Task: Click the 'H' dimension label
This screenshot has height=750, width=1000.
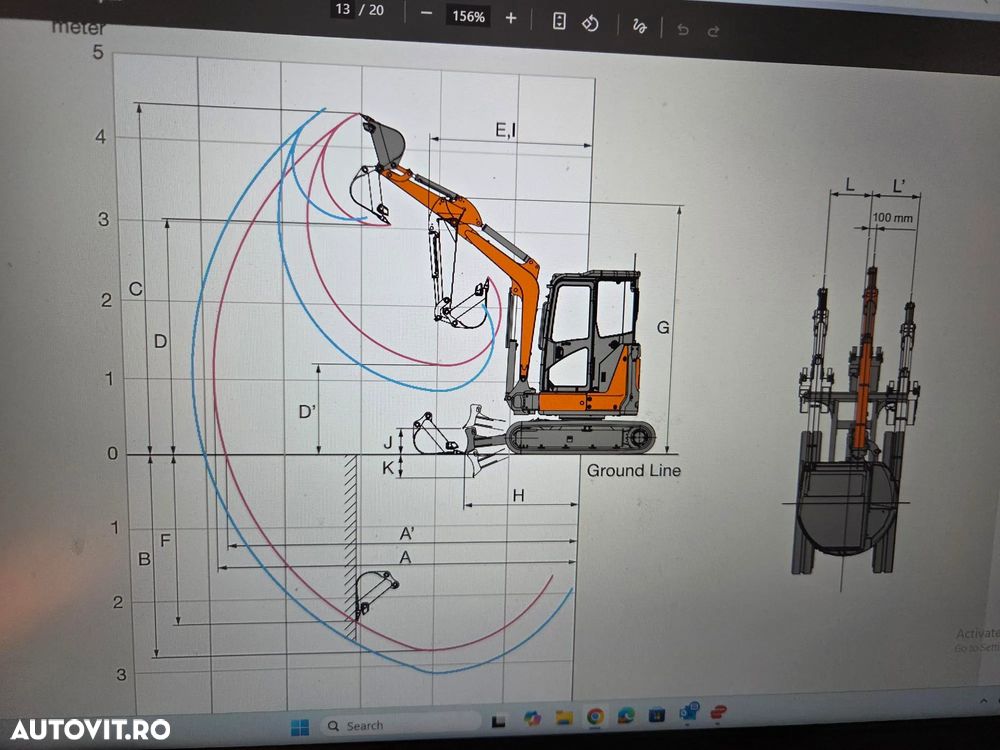Action: pos(518,496)
